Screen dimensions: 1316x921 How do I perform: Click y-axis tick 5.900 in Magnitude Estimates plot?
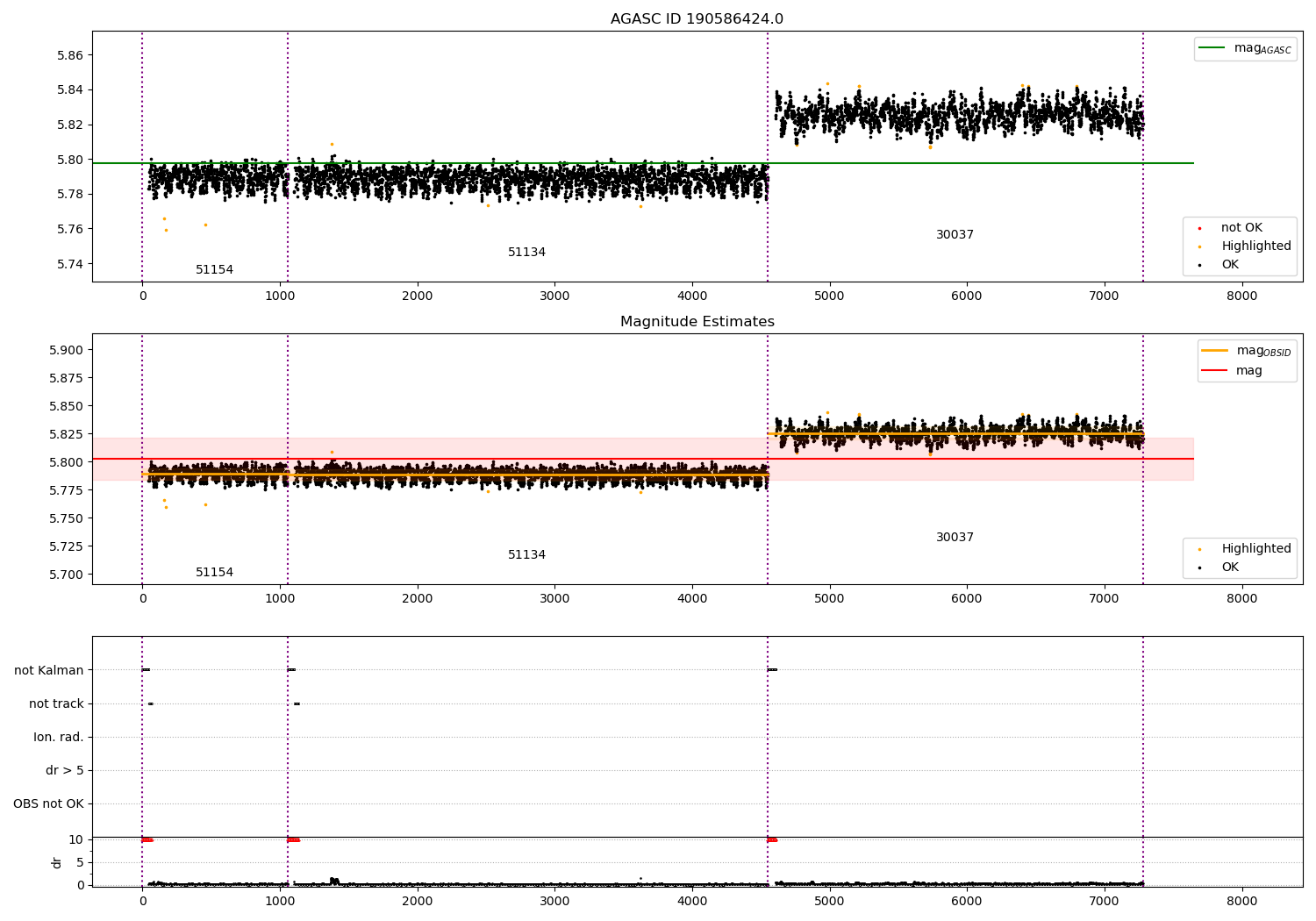[x=67, y=351]
